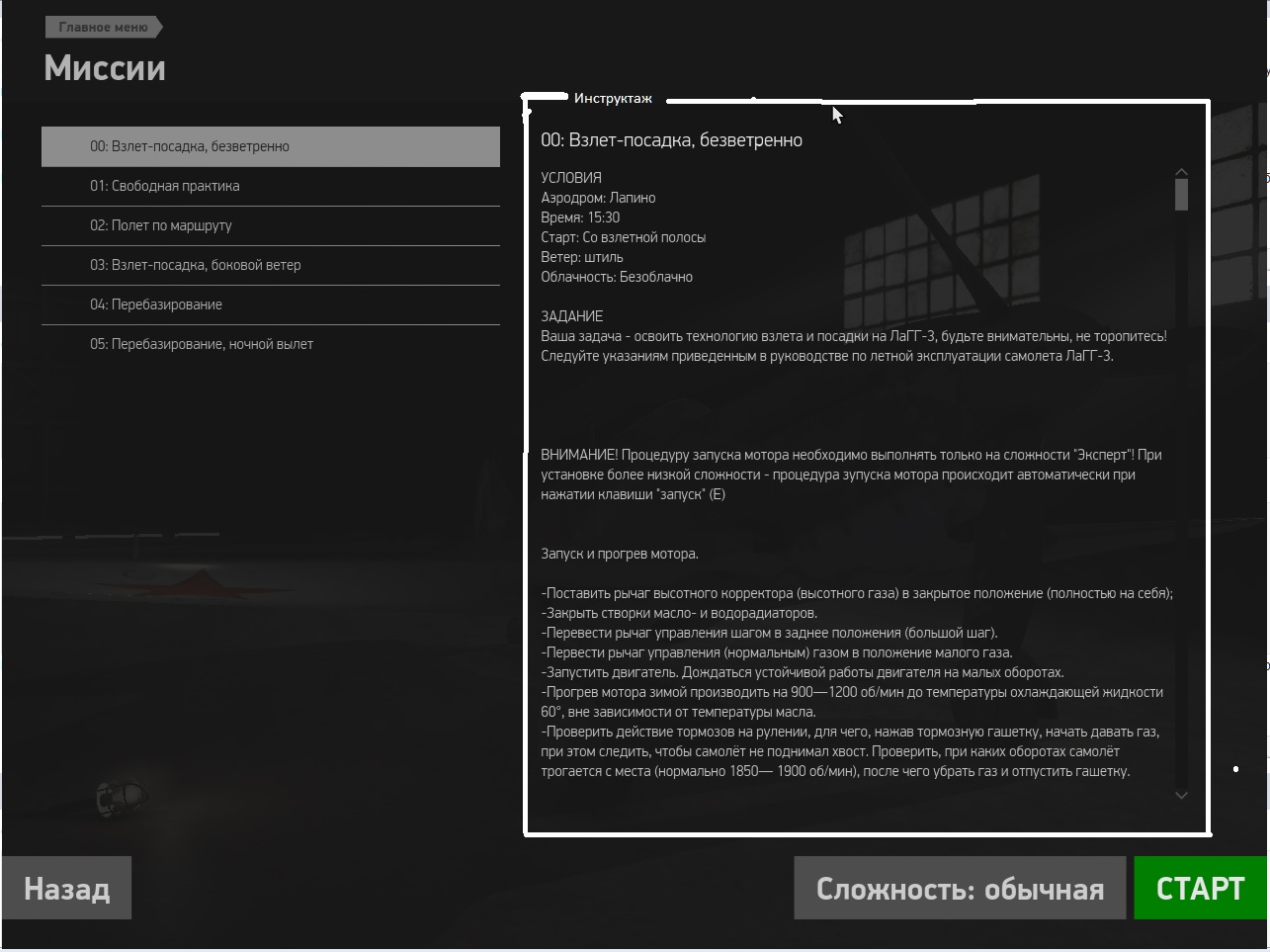Click the Ветер: штиль line
Screen dimensions: 1270x952
(x=581, y=257)
